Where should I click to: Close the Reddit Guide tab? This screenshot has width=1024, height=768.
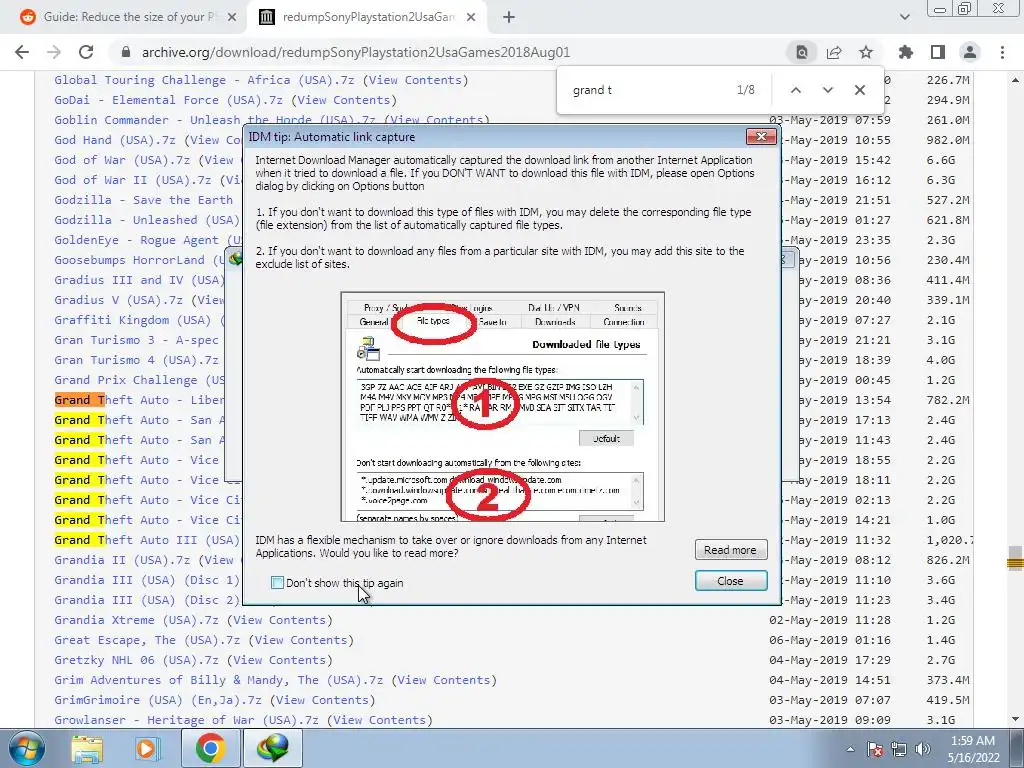(232, 17)
